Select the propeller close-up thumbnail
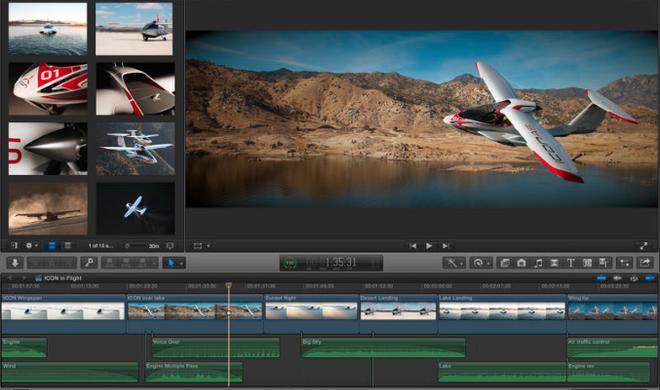The height and width of the screenshot is (390, 660). point(48,149)
